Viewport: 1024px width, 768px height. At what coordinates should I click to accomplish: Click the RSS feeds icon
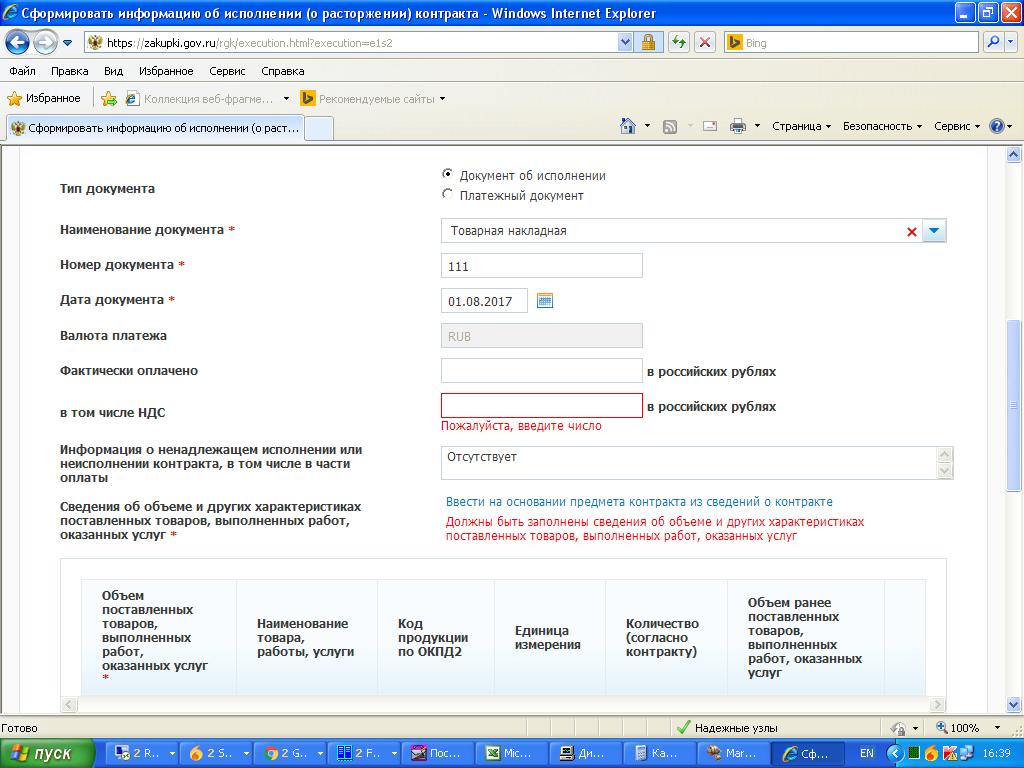click(670, 126)
